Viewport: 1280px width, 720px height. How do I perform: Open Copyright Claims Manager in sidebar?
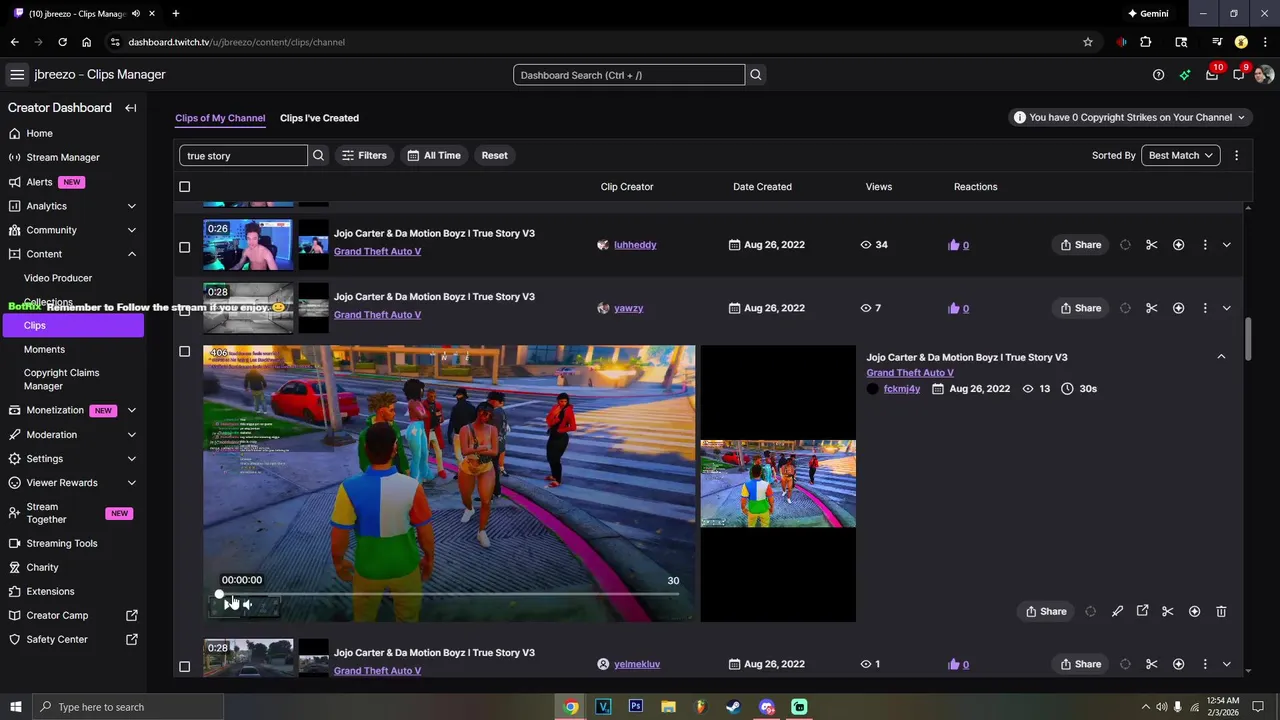pos(61,379)
